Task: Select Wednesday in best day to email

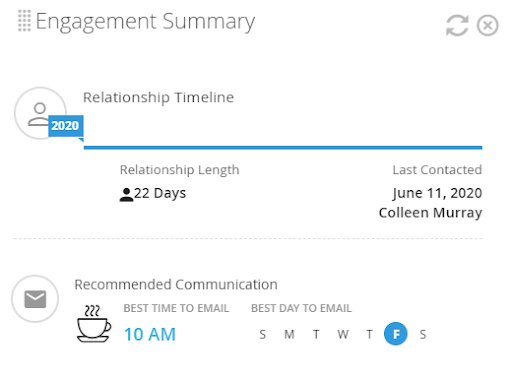Action: [343, 334]
